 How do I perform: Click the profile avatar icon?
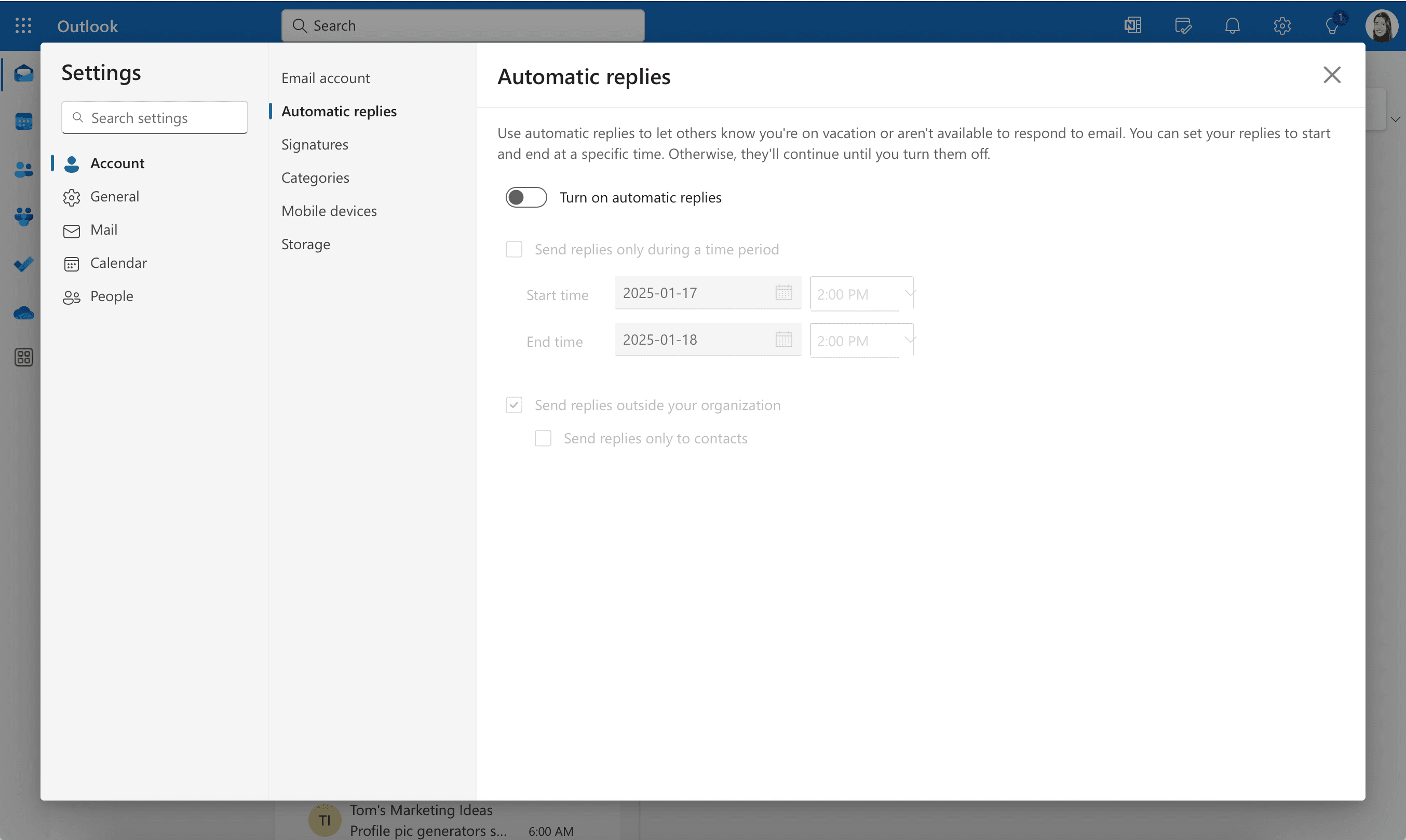pyautogui.click(x=1380, y=25)
